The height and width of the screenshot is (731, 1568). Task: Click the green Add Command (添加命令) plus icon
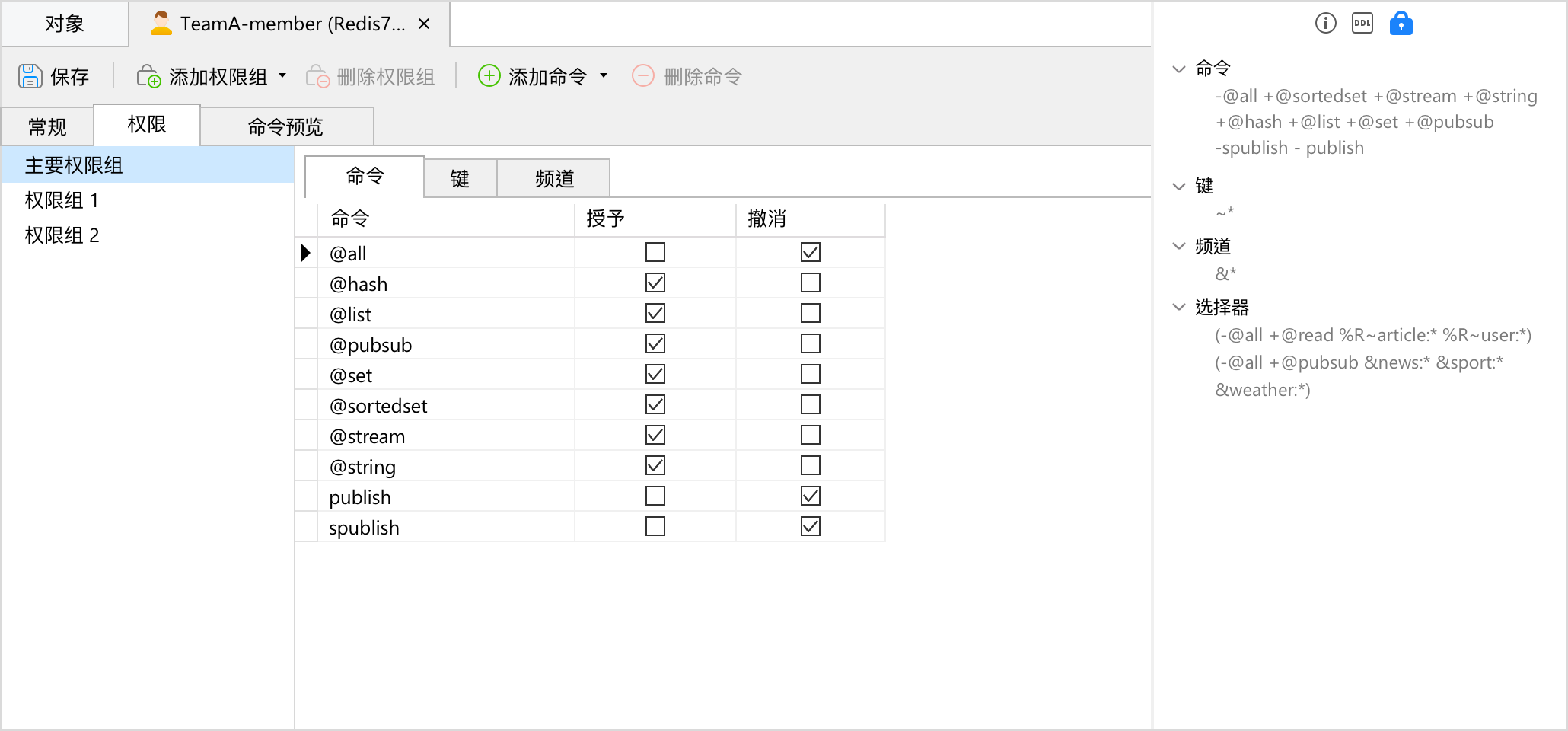click(489, 75)
